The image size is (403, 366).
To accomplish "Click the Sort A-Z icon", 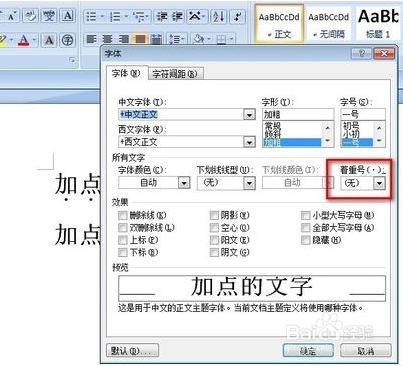I will click(x=219, y=16).
